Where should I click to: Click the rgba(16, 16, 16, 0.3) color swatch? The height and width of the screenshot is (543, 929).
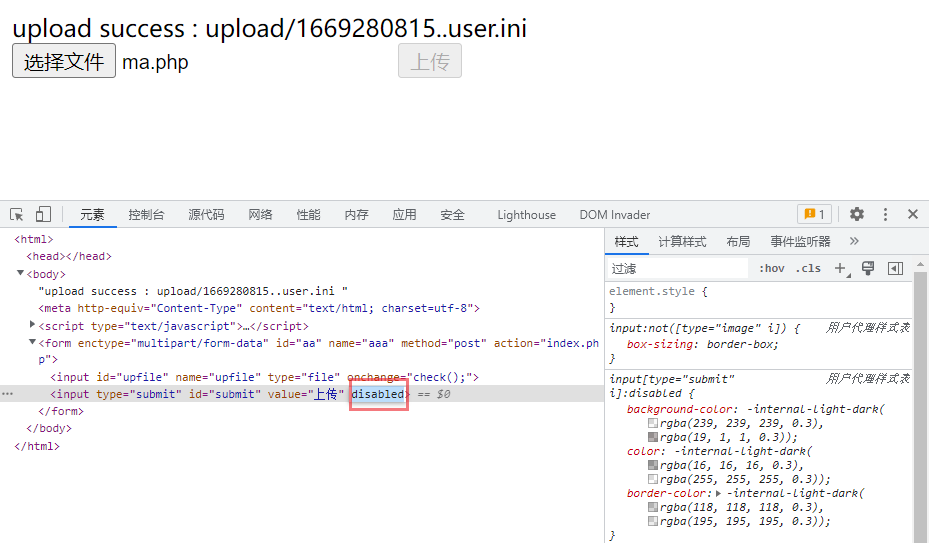pyautogui.click(x=653, y=465)
